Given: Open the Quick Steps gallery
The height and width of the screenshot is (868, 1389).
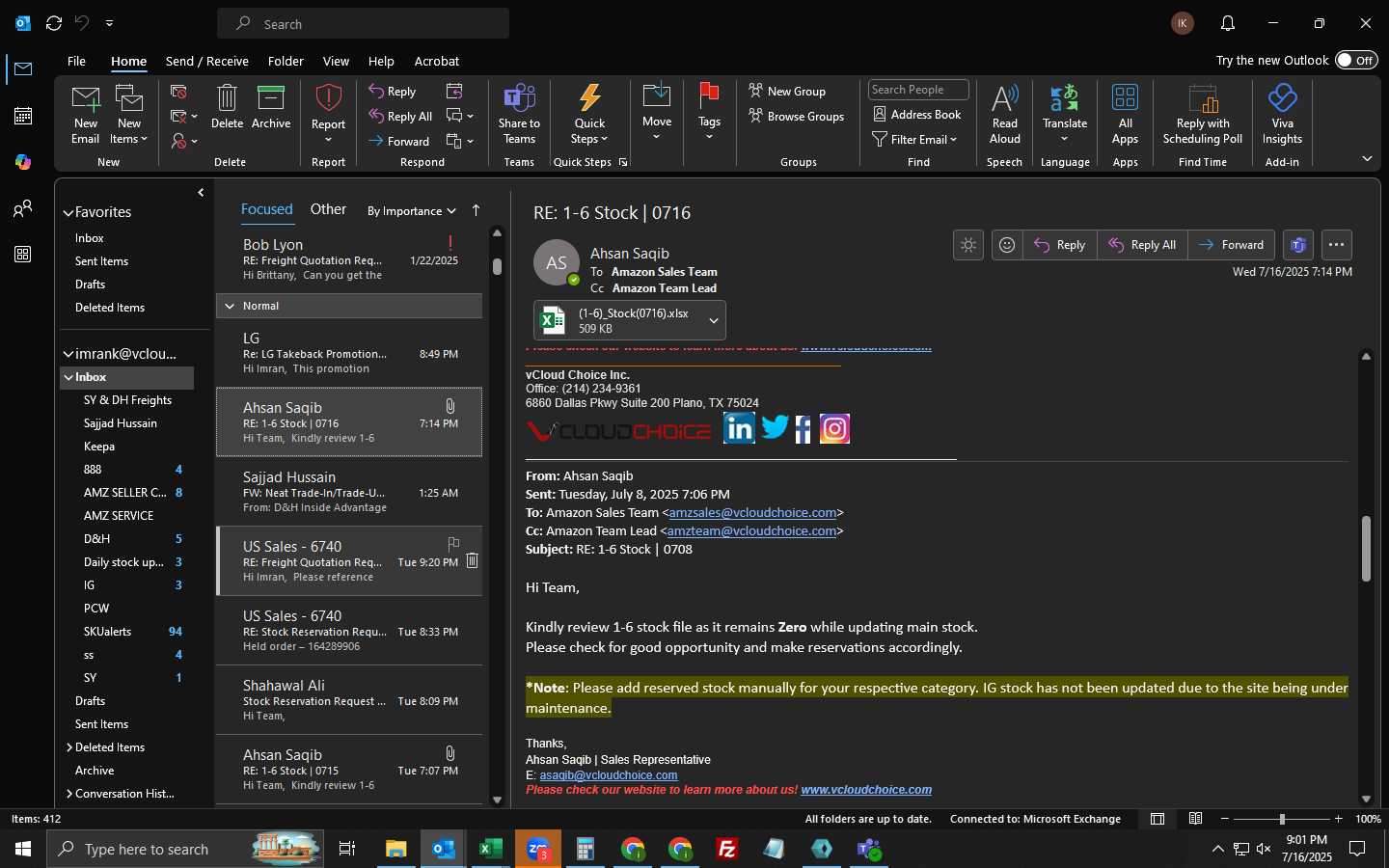Looking at the screenshot, I should (x=589, y=114).
